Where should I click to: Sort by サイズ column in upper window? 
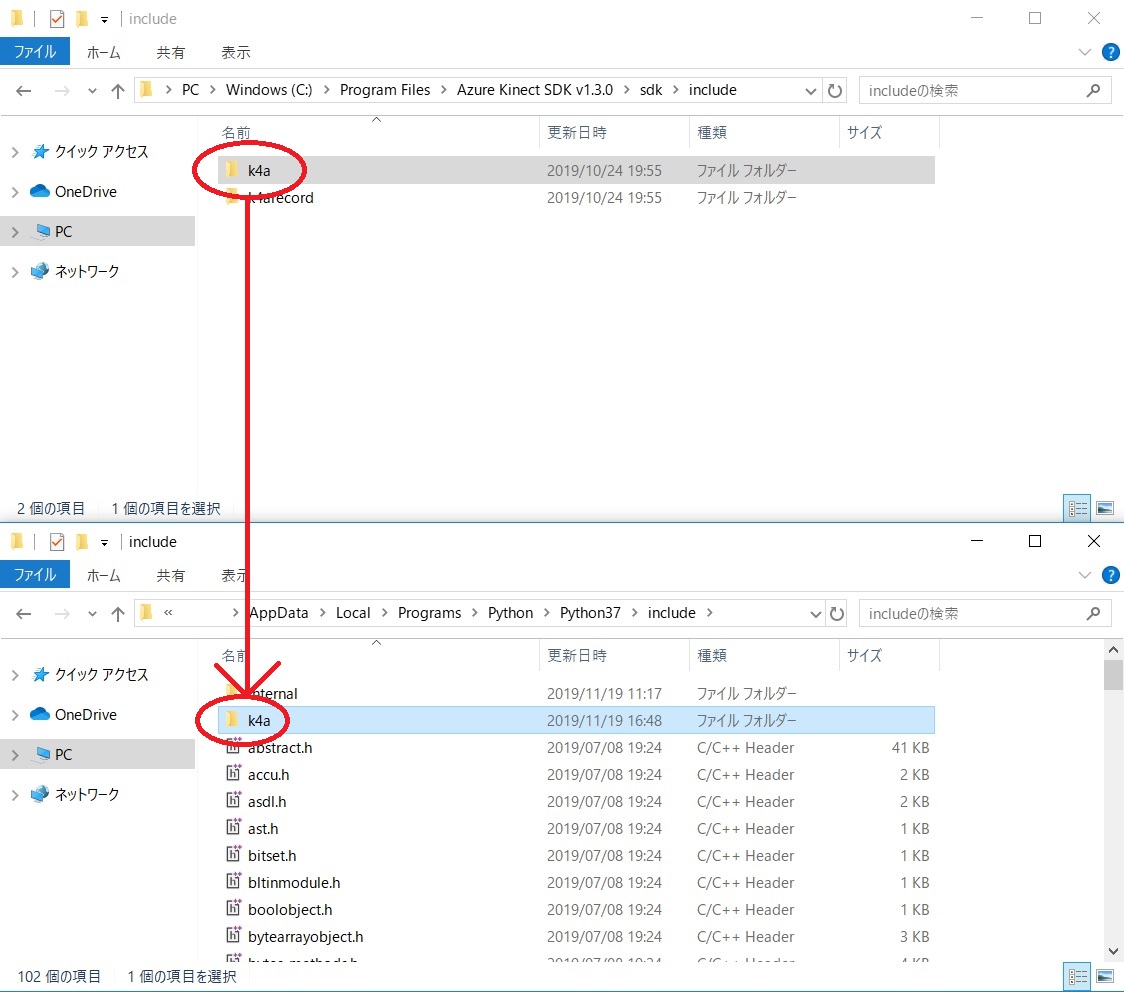pyautogui.click(x=864, y=133)
